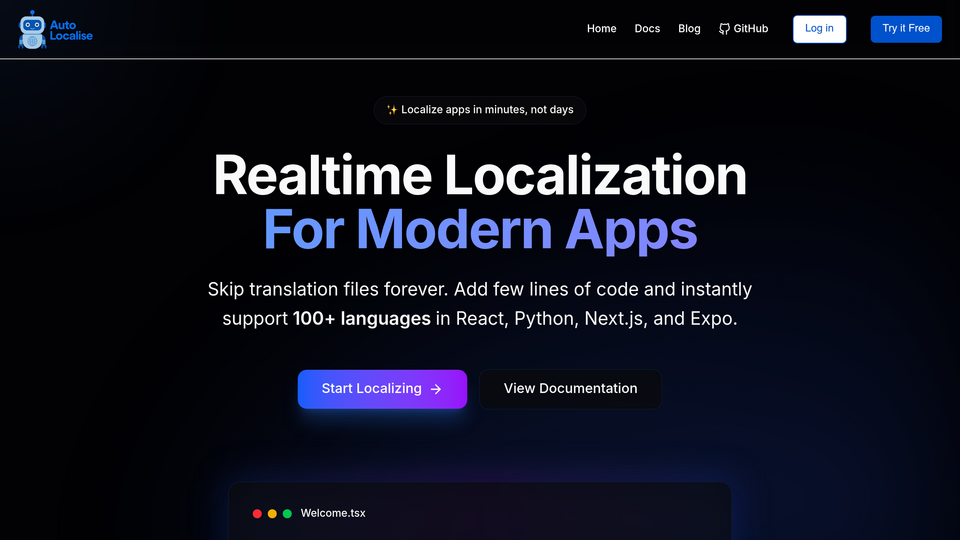Image resolution: width=960 pixels, height=540 pixels.
Task: Click the Auto Localise robot logo
Action: [32, 29]
